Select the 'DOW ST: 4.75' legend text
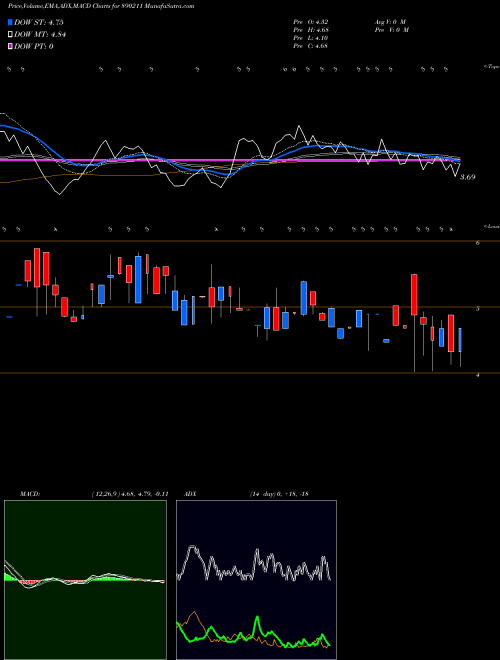500x660 pixels. click(39, 22)
